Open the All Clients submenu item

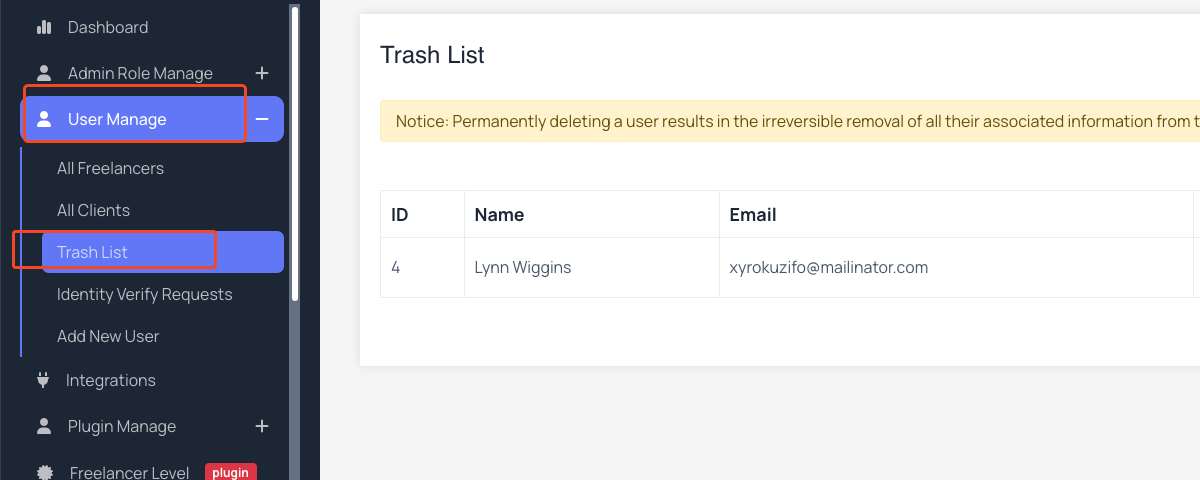93,210
